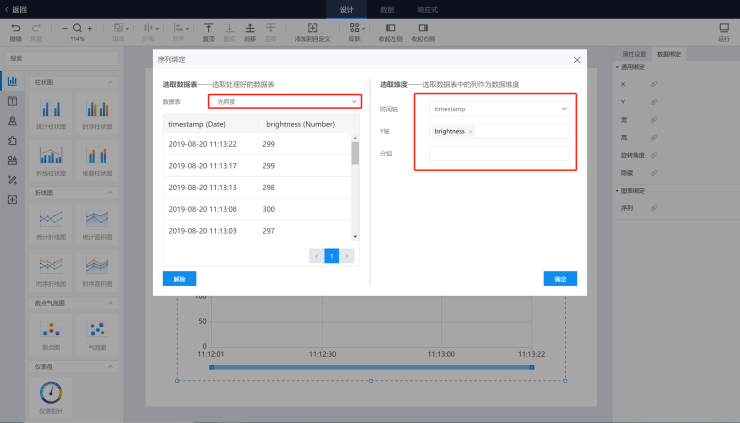Collapse the 散点气泡图 section

point(110,303)
